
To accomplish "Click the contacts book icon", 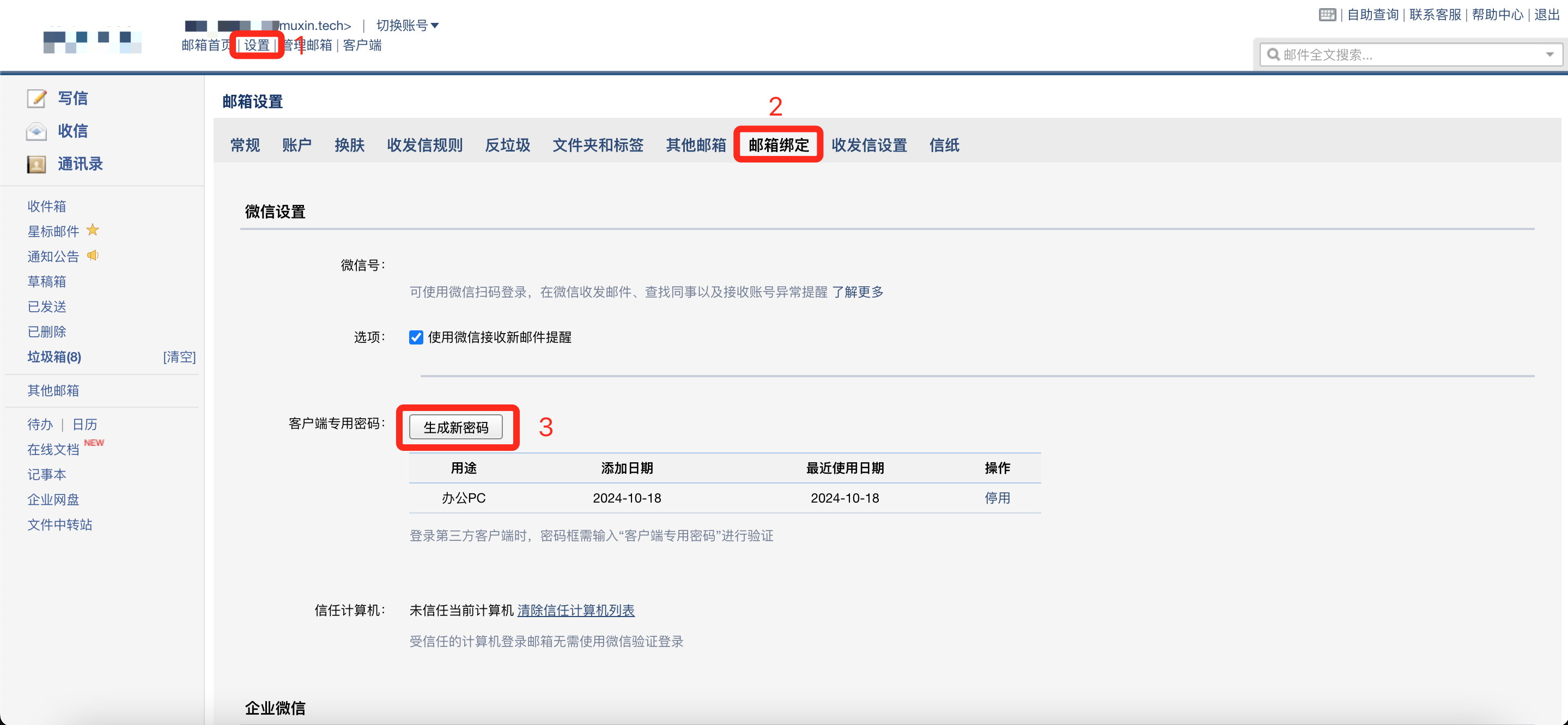I will click(x=37, y=164).
